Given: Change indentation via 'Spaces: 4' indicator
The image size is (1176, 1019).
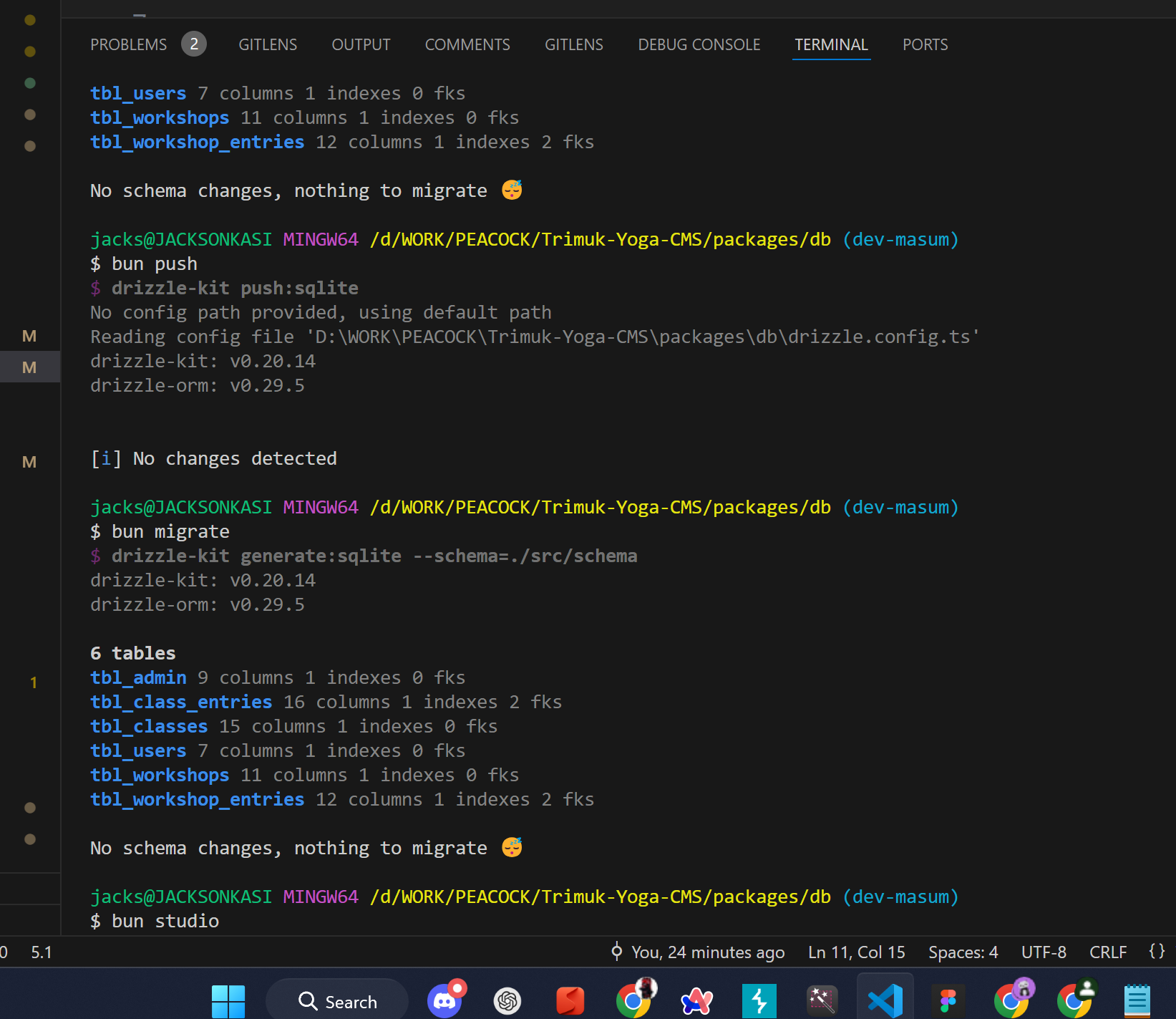Looking at the screenshot, I should tap(963, 952).
